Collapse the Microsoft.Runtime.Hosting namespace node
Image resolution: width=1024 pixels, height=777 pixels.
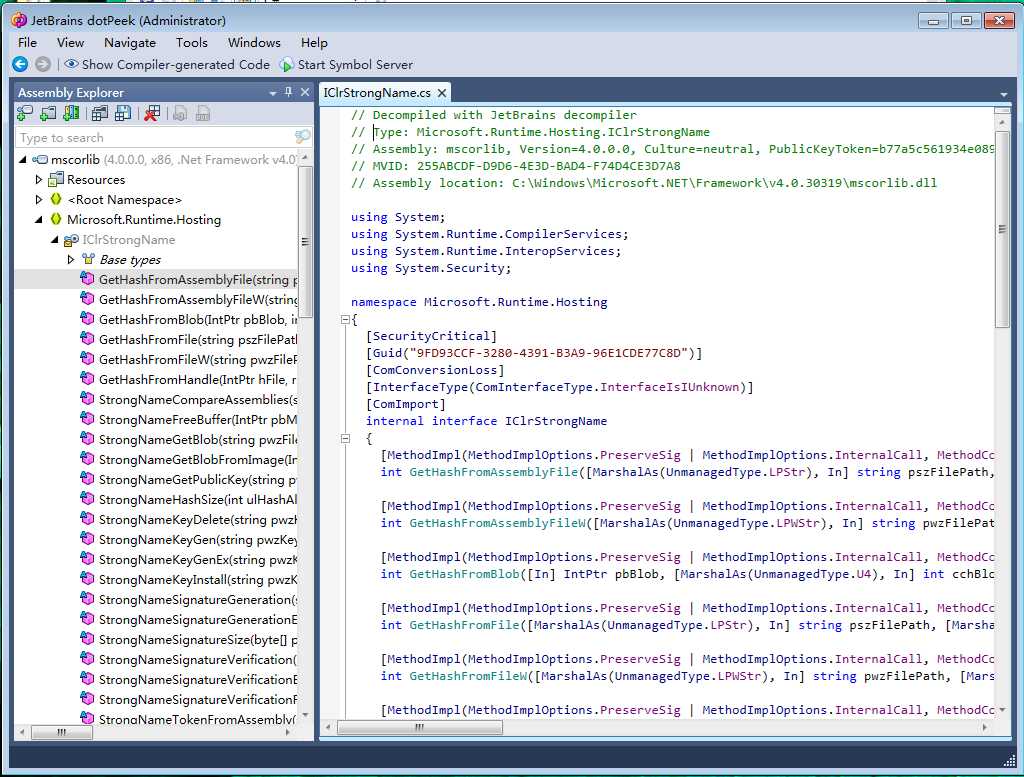click(x=39, y=220)
